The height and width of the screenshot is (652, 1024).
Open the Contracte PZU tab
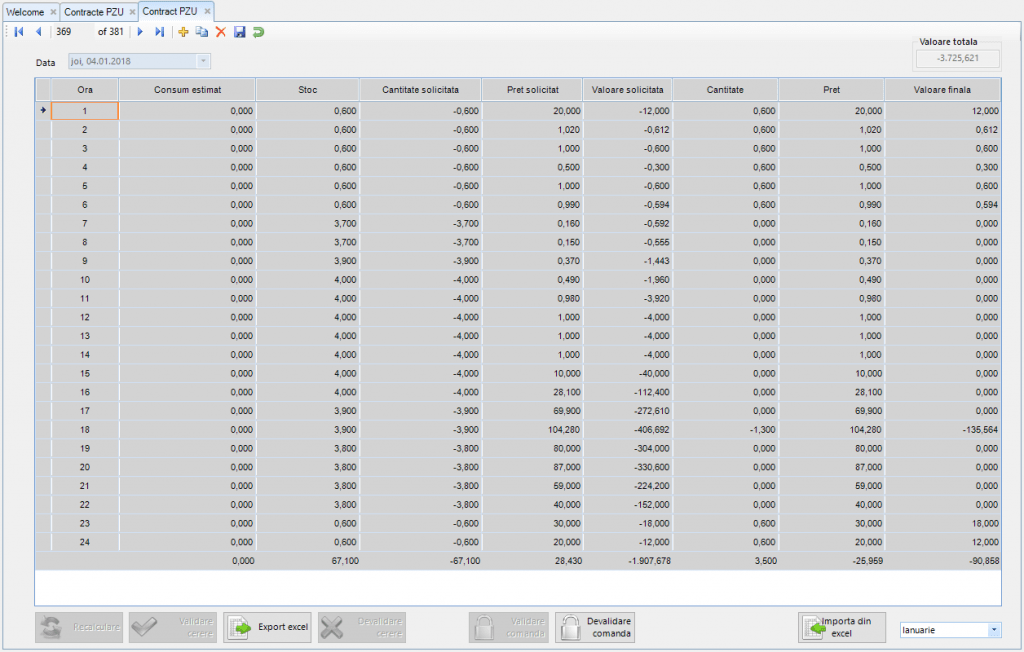click(x=93, y=12)
